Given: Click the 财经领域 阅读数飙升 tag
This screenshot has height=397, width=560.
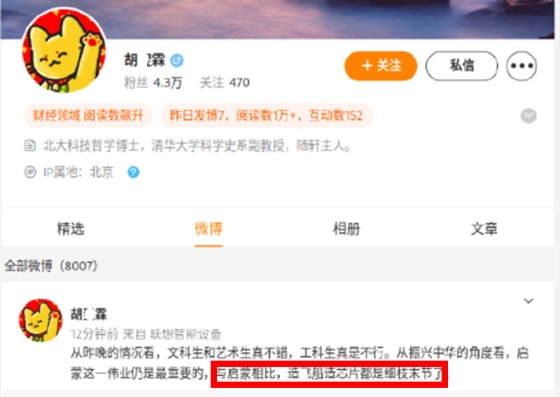Looking at the screenshot, I should coord(88,116).
